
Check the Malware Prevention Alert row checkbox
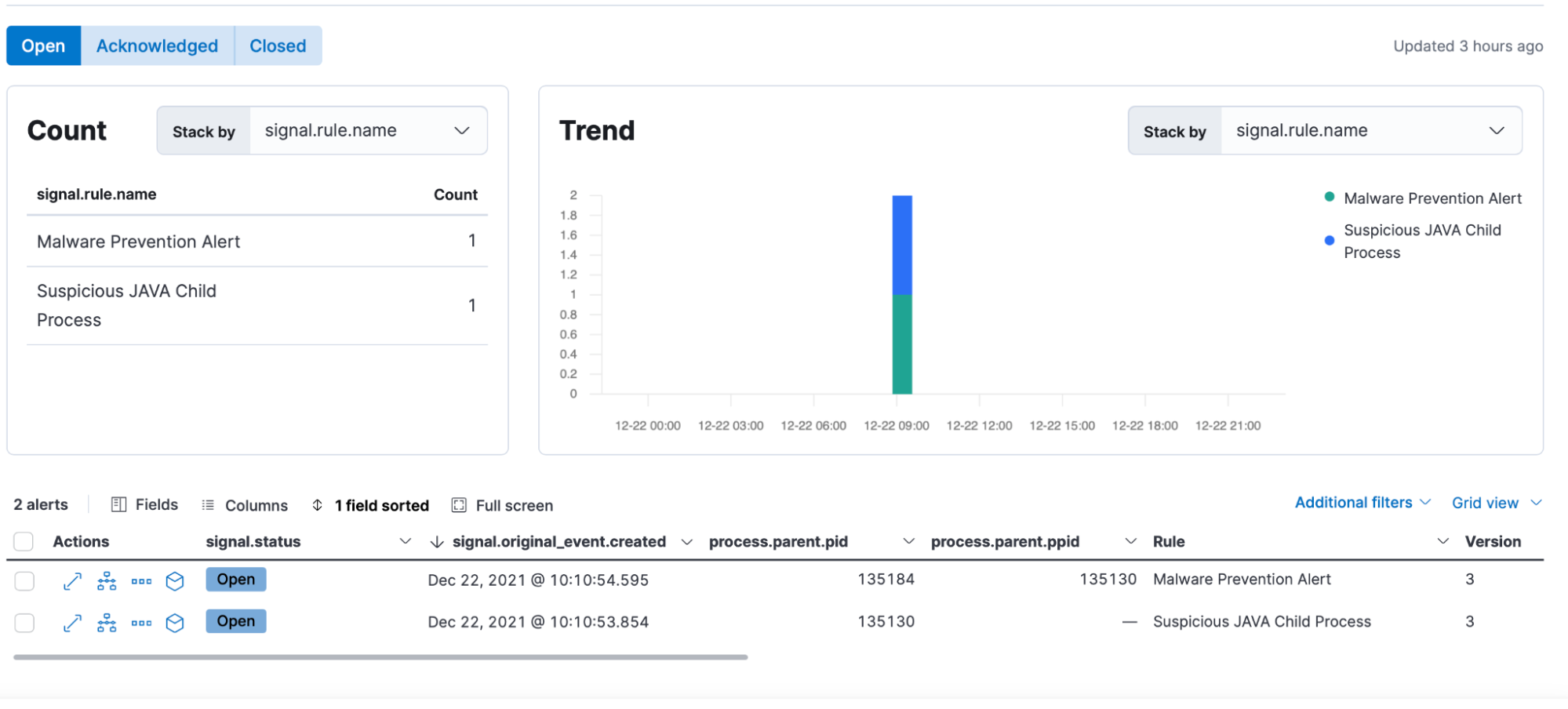24,581
